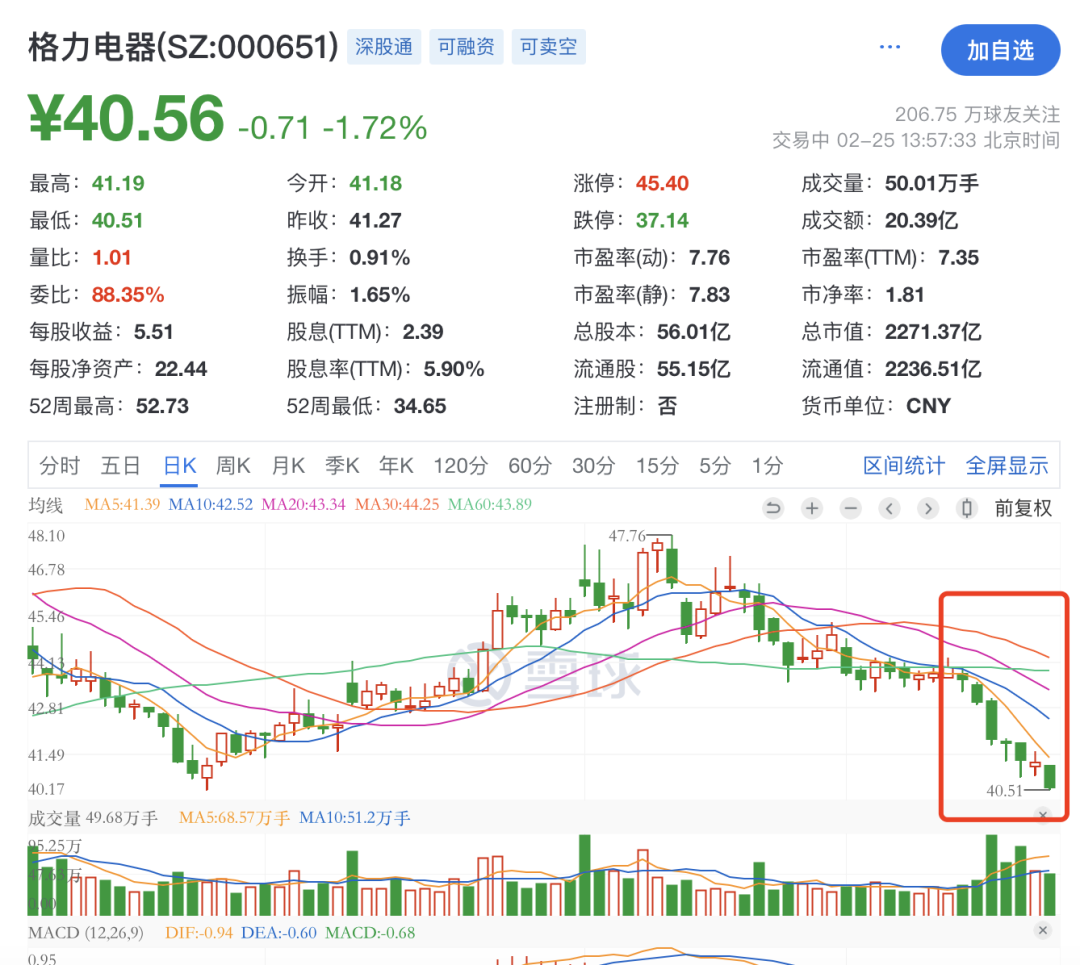Click the 52周最高 value 52.73
Image resolution: width=1080 pixels, height=965 pixels.
[x=162, y=406]
